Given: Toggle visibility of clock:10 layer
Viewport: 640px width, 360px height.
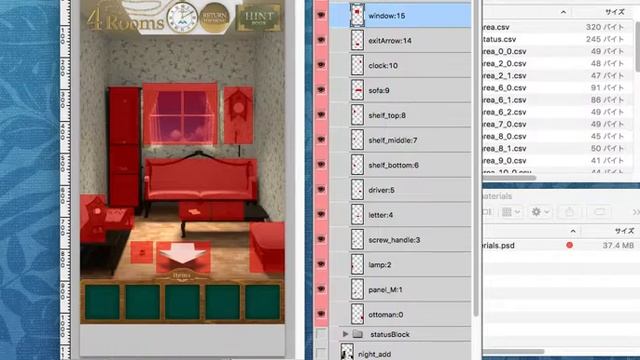Looking at the screenshot, I should (x=321, y=65).
